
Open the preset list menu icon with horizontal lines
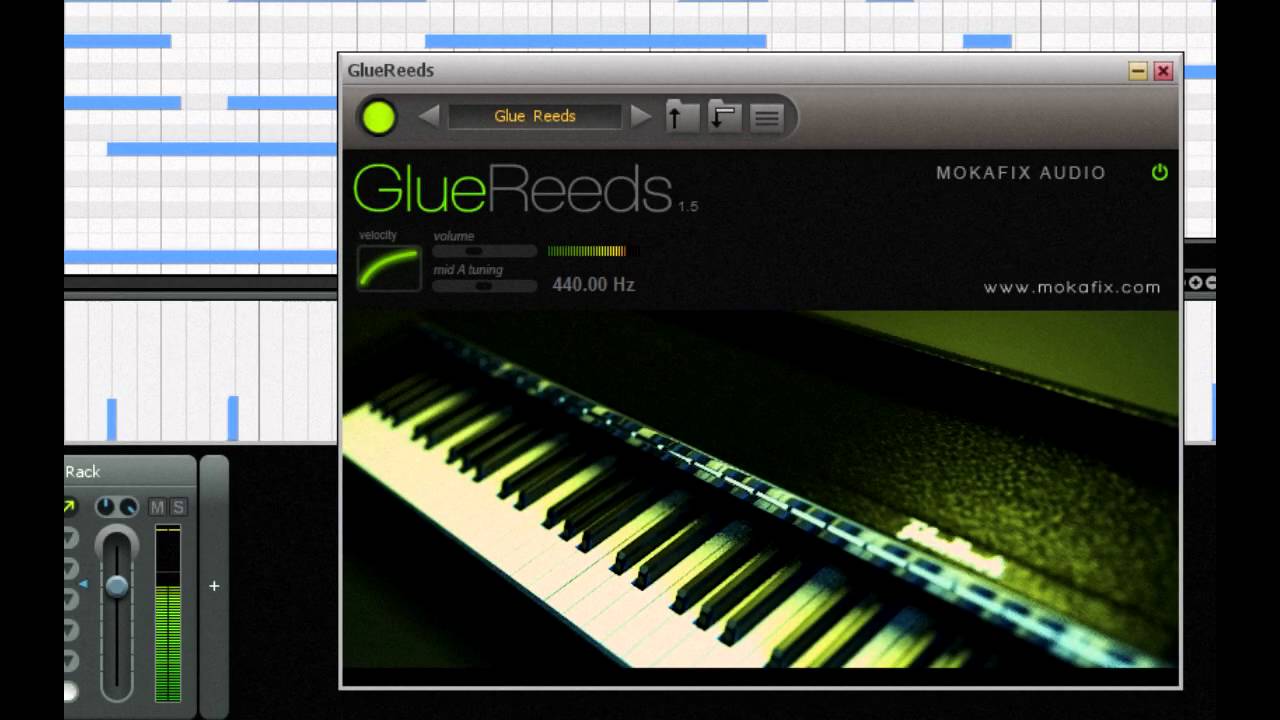click(767, 118)
